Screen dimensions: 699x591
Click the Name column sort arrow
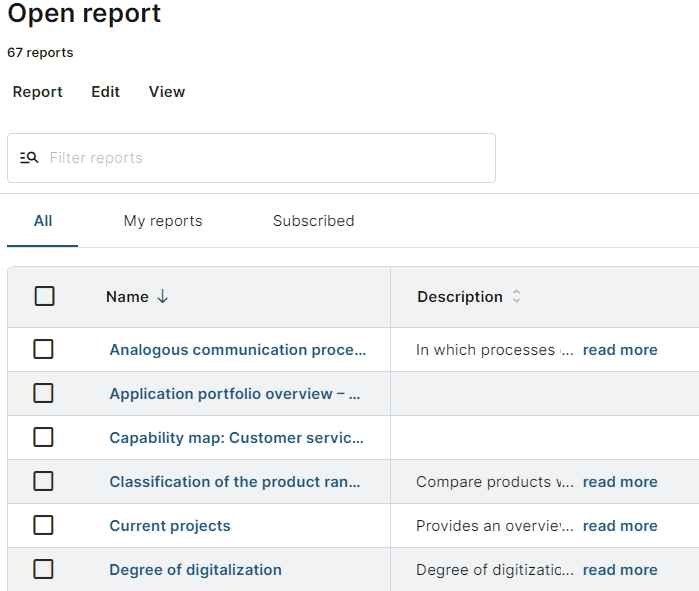click(163, 297)
